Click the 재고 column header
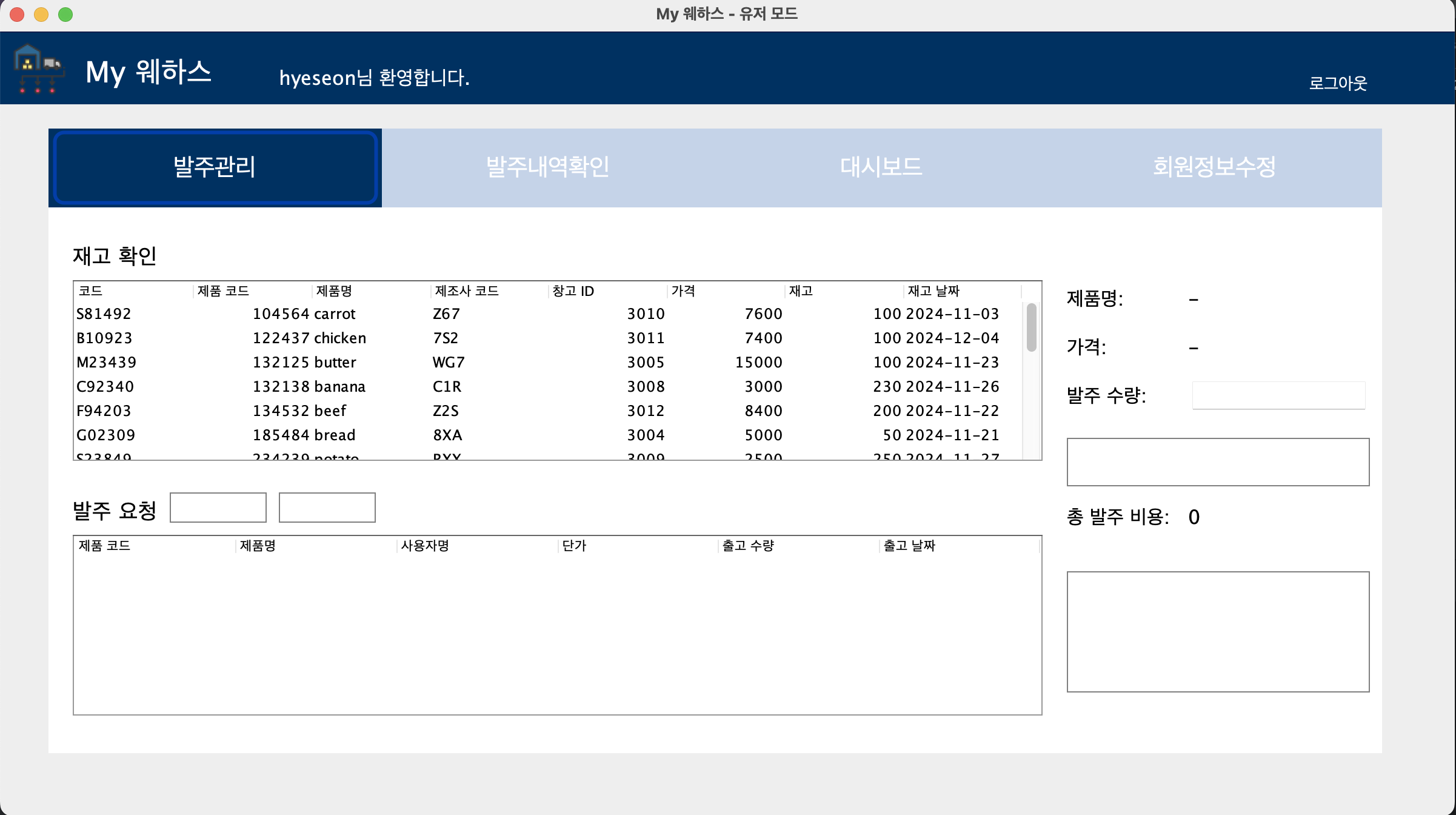Screen dimensions: 1456x815 (x=844, y=291)
